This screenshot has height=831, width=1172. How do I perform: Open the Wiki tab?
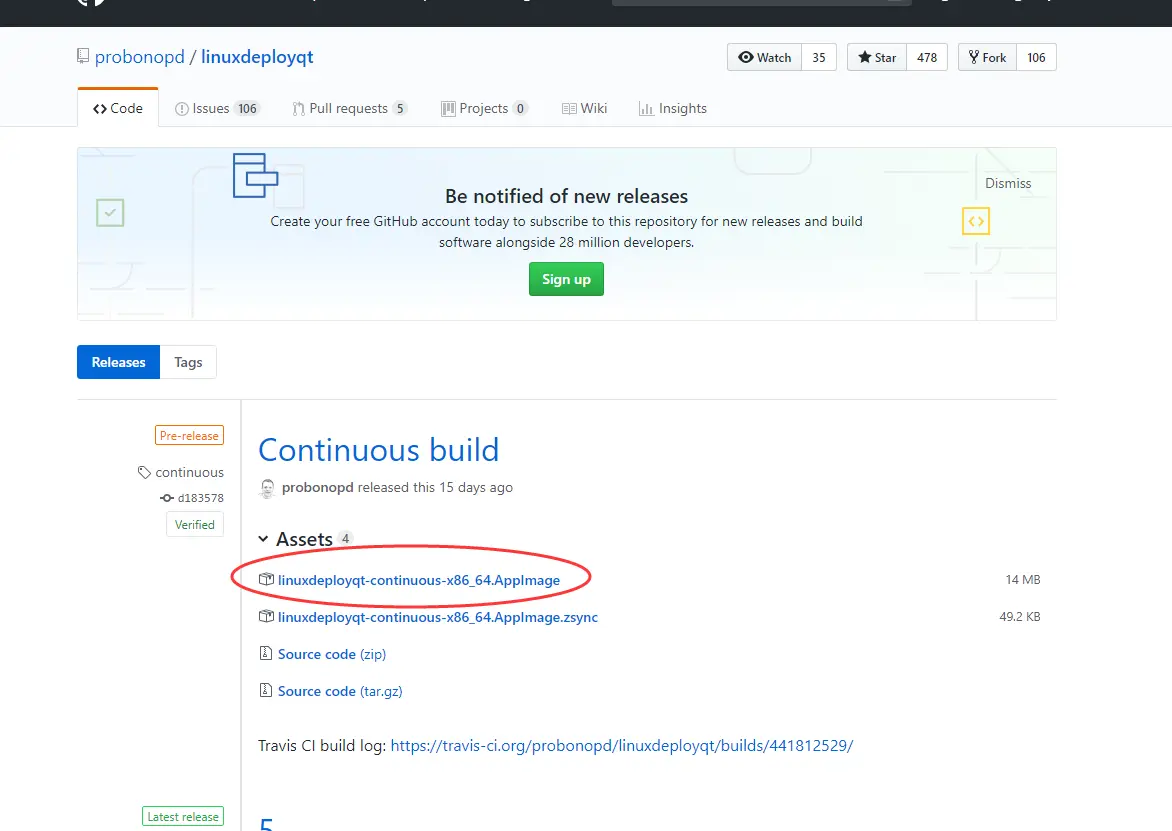tap(585, 108)
